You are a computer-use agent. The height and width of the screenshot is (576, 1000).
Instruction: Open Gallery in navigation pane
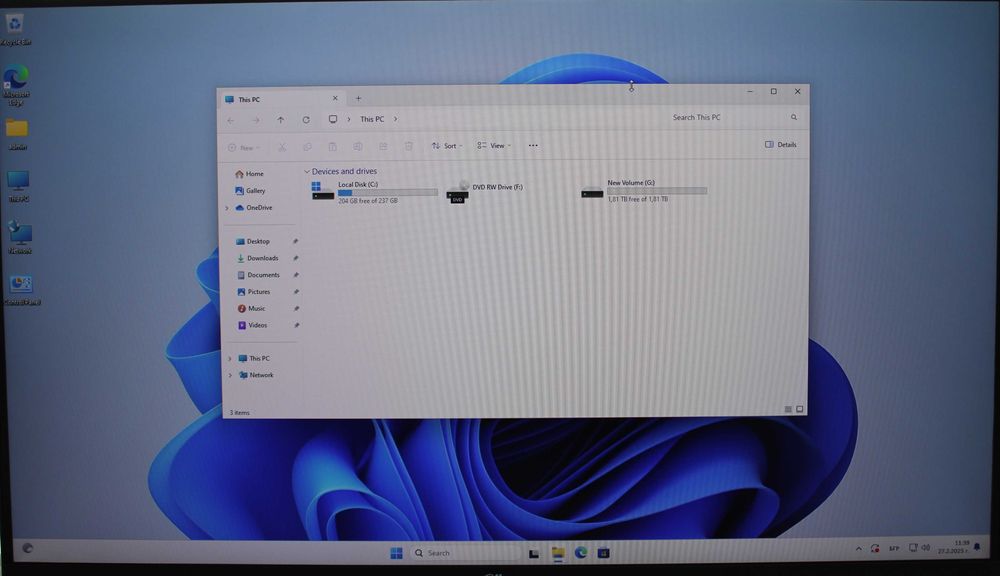250,191
